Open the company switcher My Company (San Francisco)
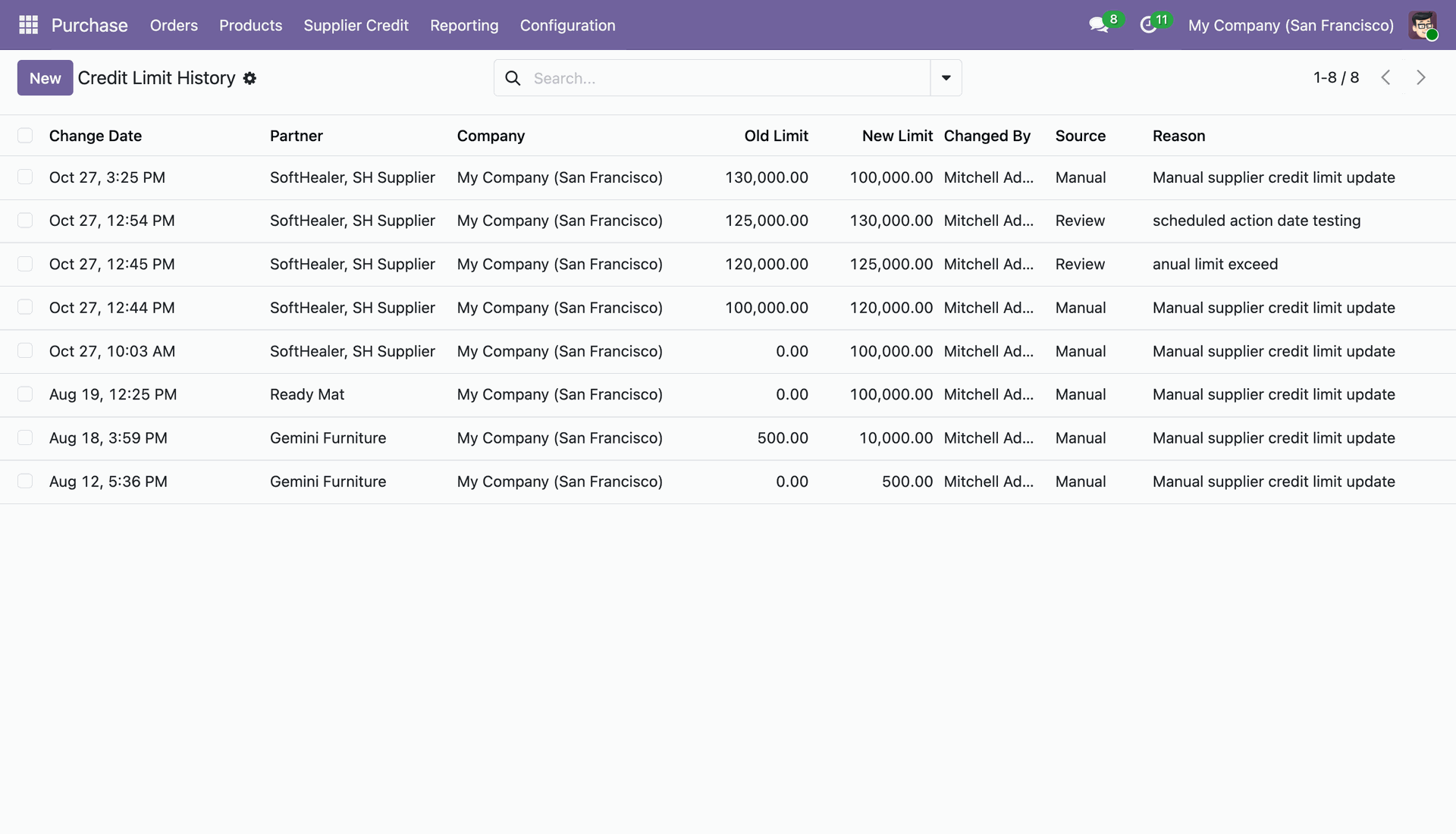 click(x=1291, y=25)
